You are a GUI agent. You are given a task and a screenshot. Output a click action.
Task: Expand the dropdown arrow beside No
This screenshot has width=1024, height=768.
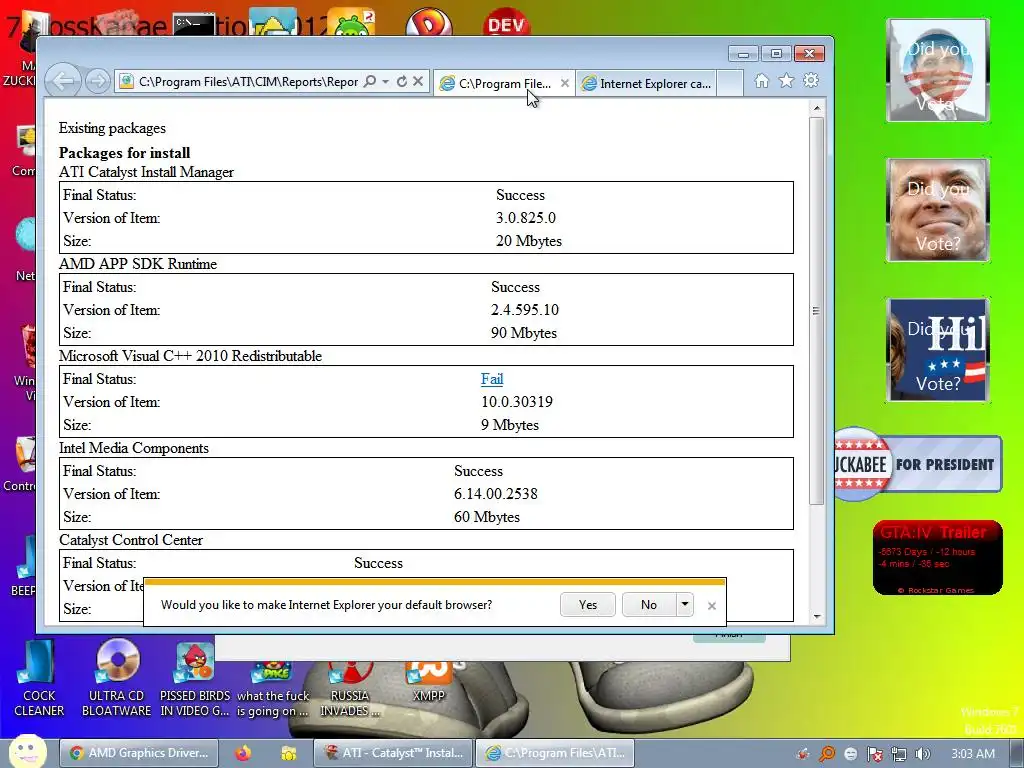684,605
